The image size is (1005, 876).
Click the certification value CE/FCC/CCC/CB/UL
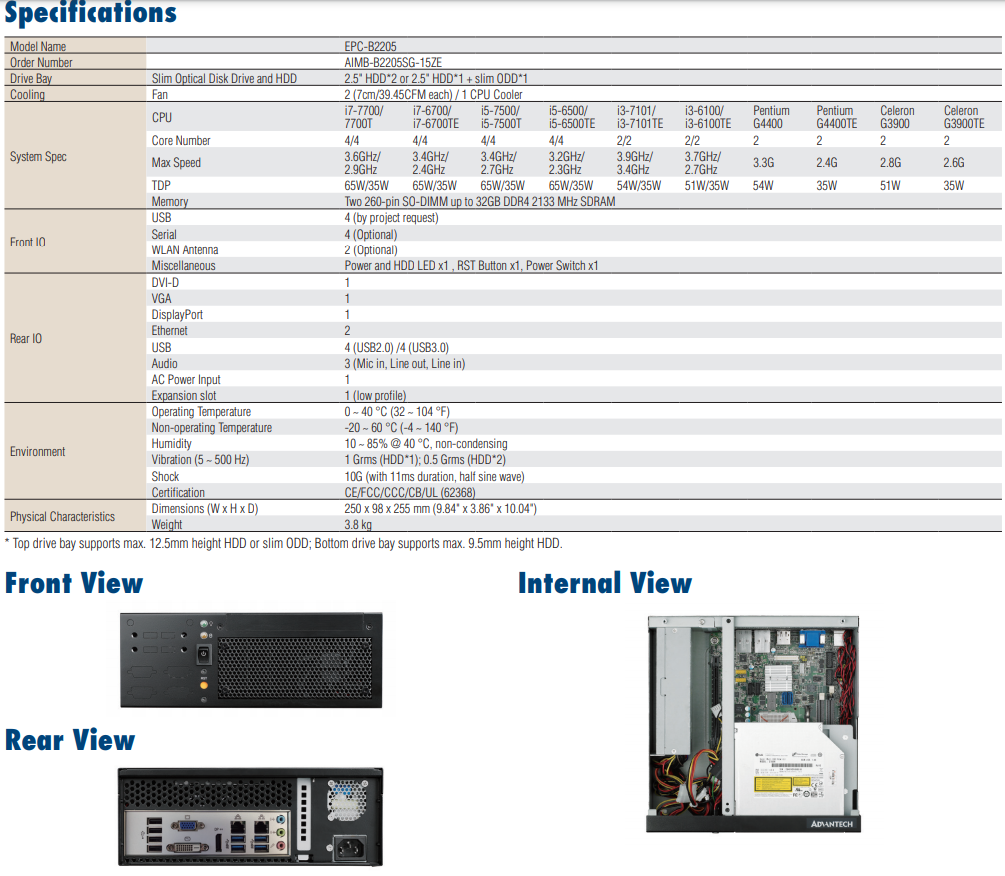[410, 493]
